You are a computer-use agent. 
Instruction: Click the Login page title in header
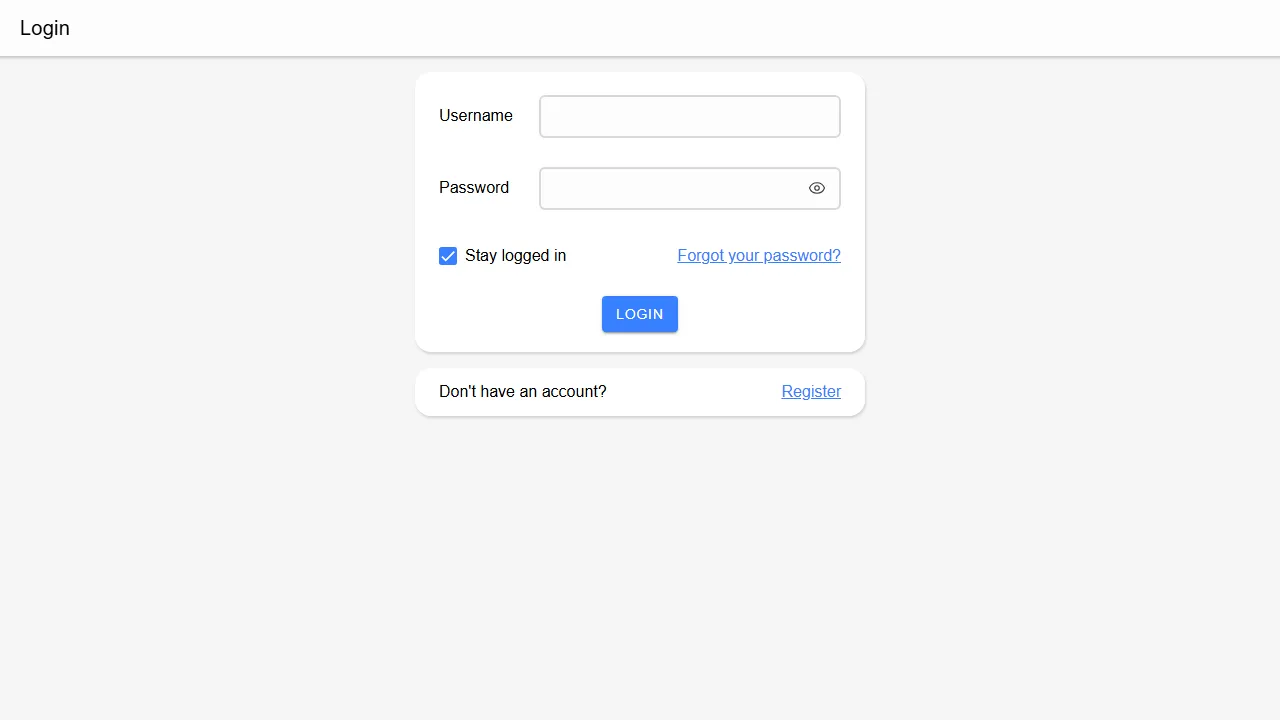pyautogui.click(x=45, y=28)
